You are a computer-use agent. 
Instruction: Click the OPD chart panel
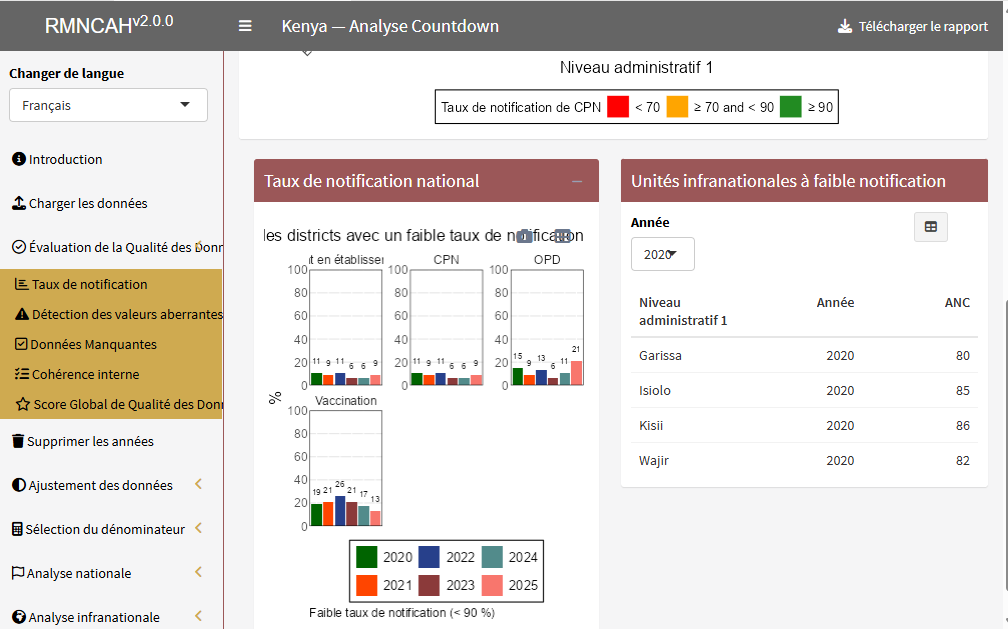coord(547,327)
